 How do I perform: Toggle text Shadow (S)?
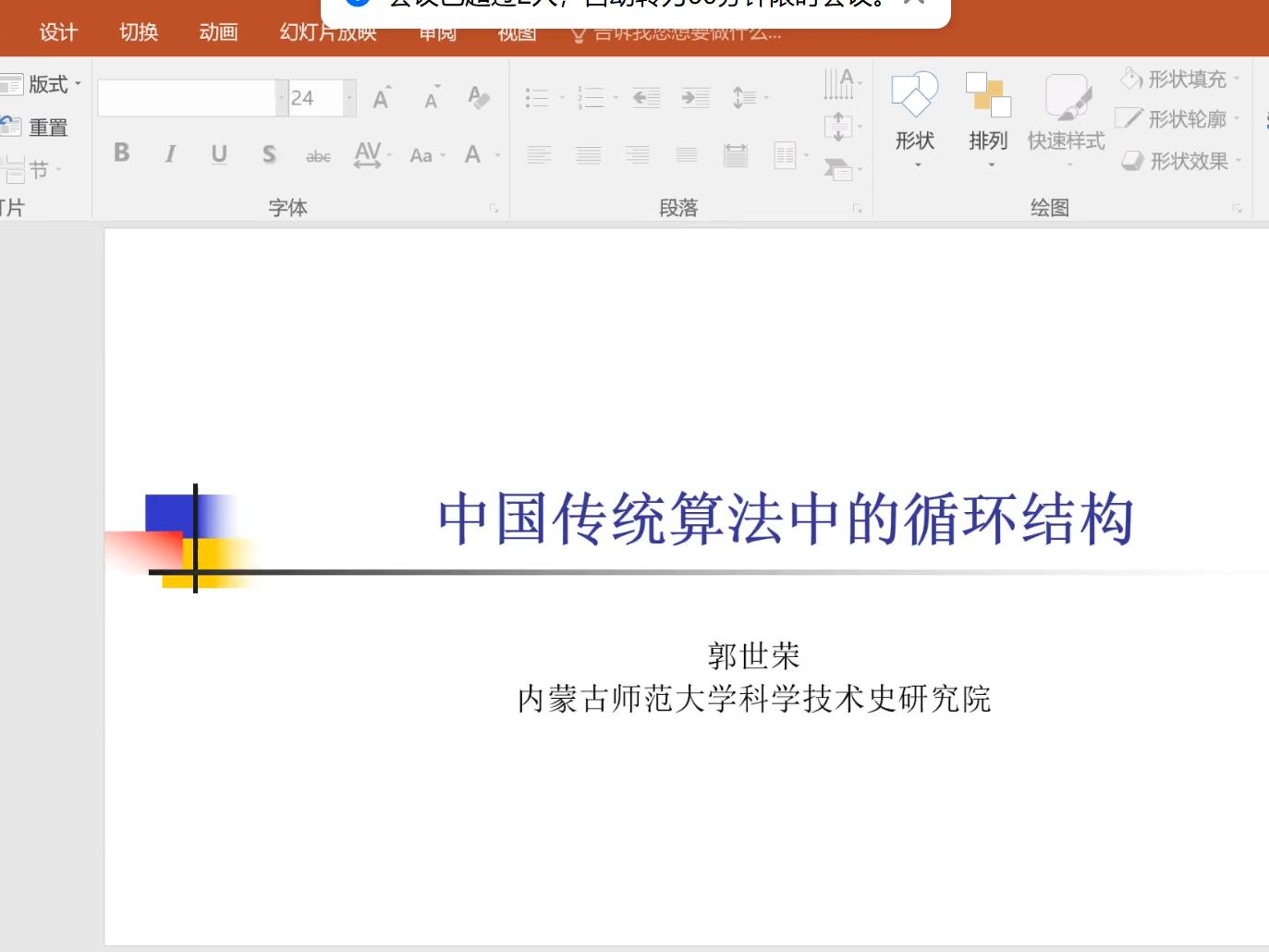(269, 153)
